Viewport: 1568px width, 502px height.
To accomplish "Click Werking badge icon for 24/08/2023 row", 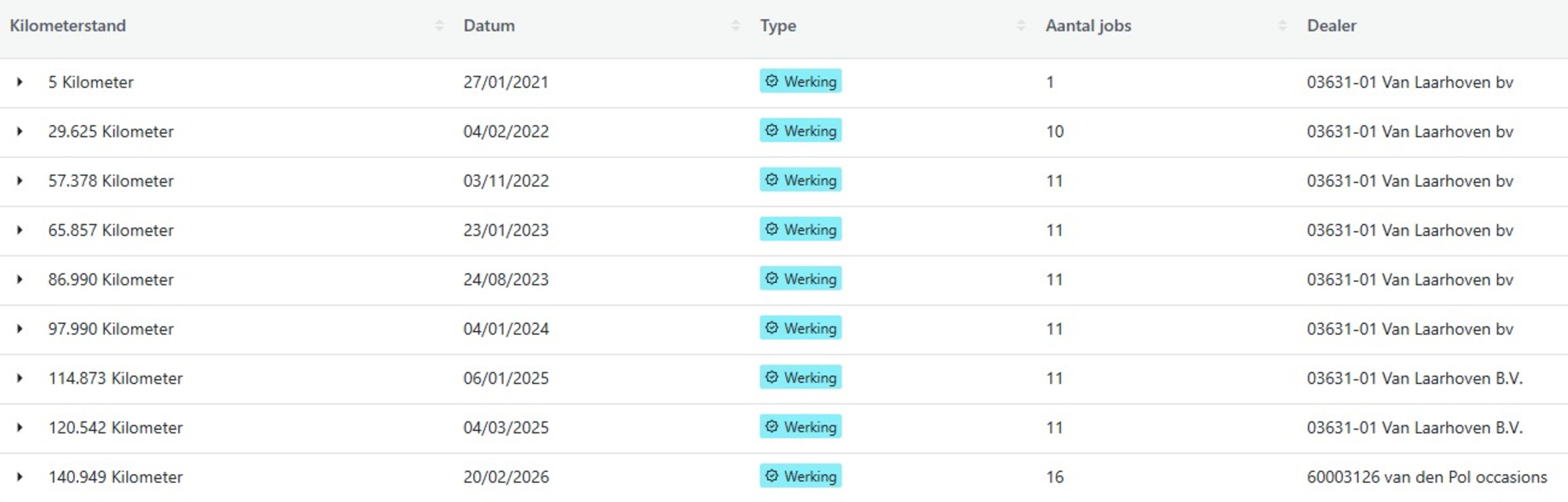I will click(x=772, y=278).
